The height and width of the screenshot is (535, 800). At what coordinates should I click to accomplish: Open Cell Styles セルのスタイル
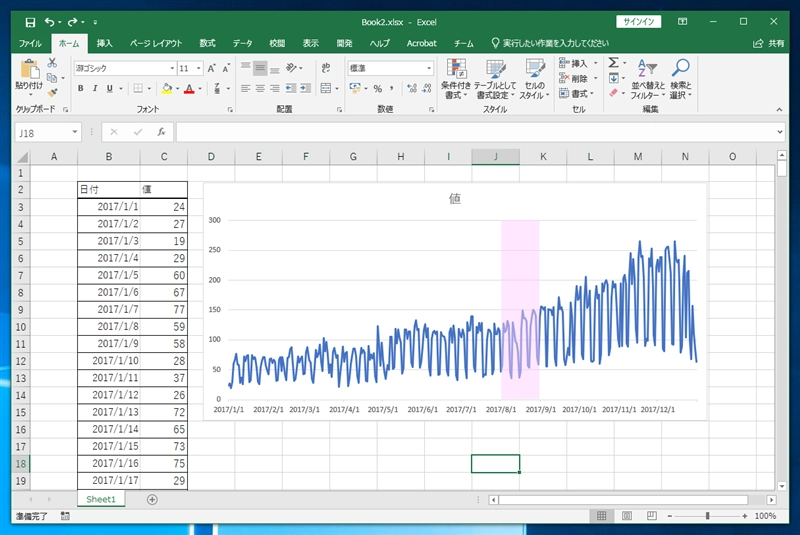pyautogui.click(x=534, y=79)
